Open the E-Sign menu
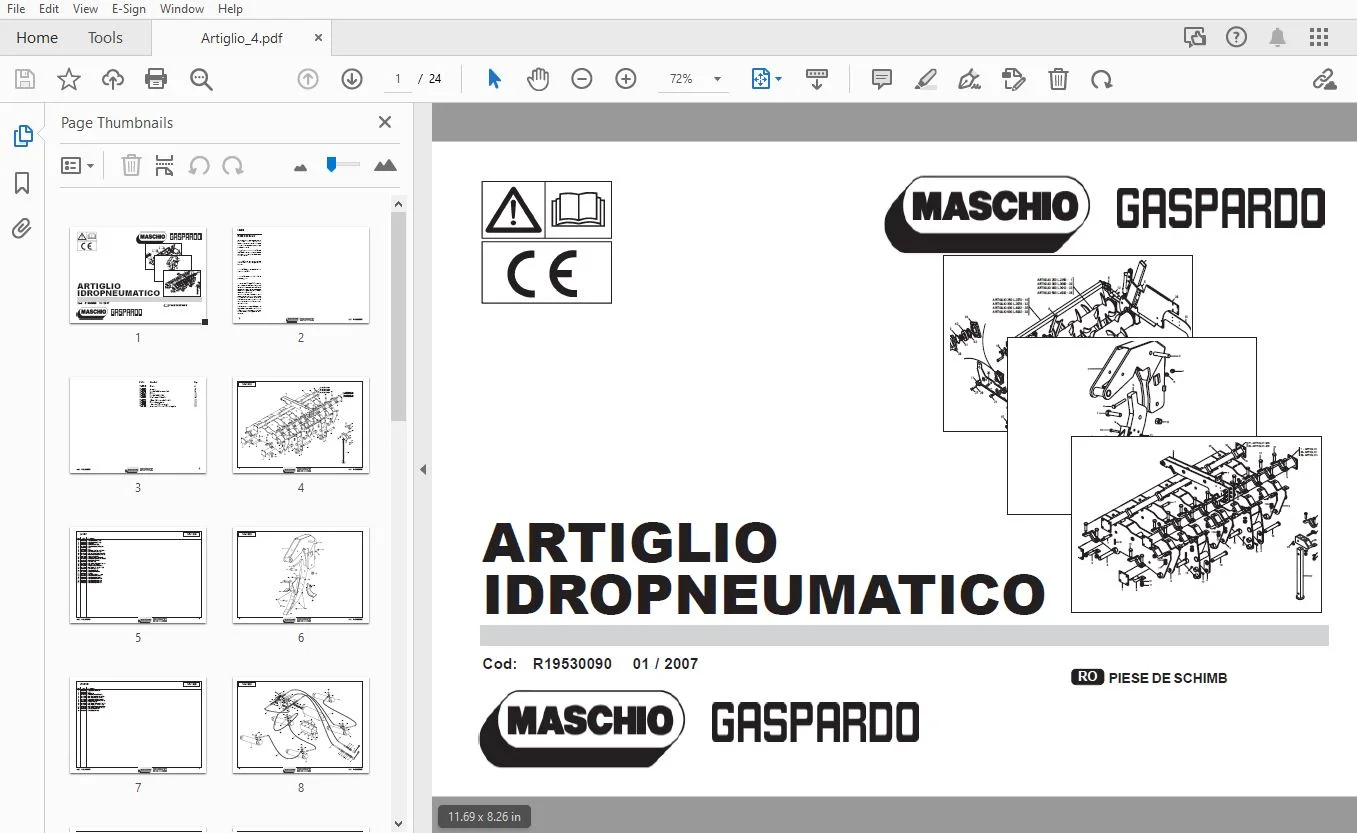Viewport: 1357px width, 833px height. (129, 9)
